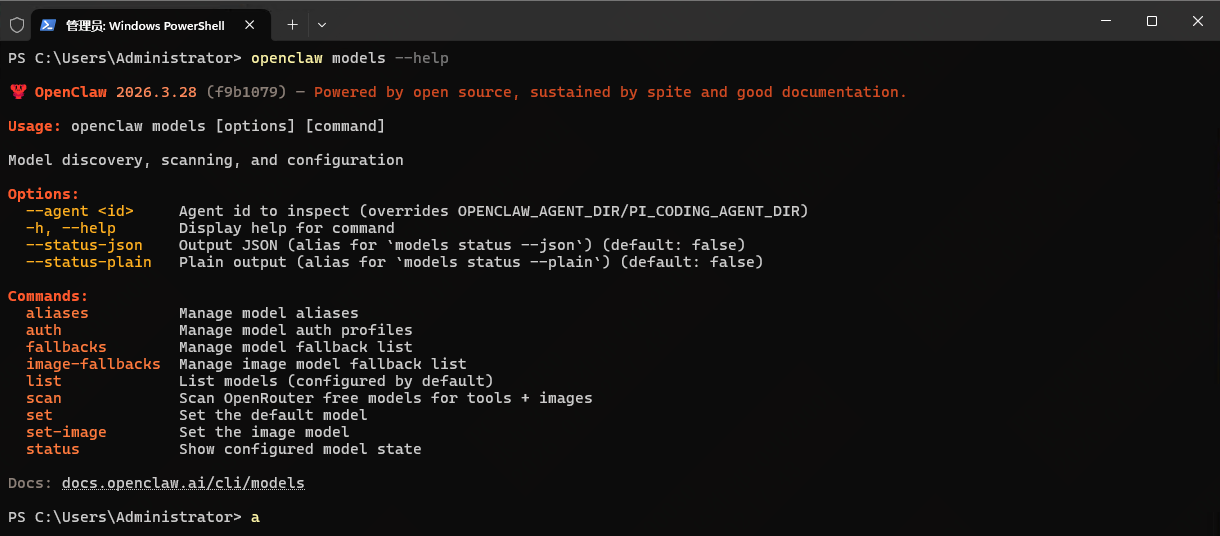Click the 'auth' command text
The width and height of the screenshot is (1220, 536).
44,330
